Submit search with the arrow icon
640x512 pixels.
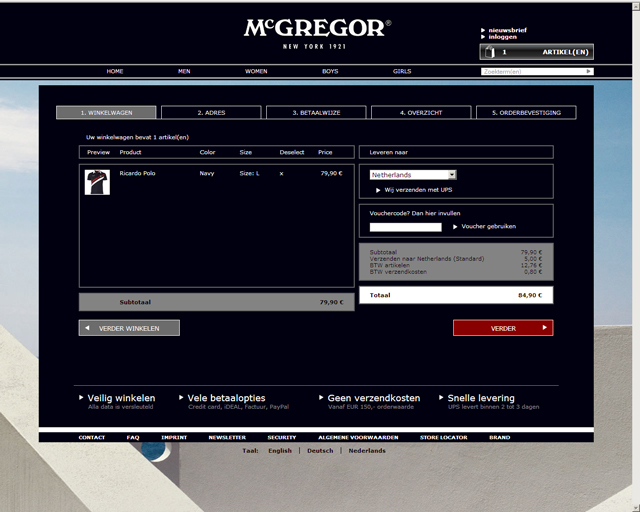(x=589, y=71)
